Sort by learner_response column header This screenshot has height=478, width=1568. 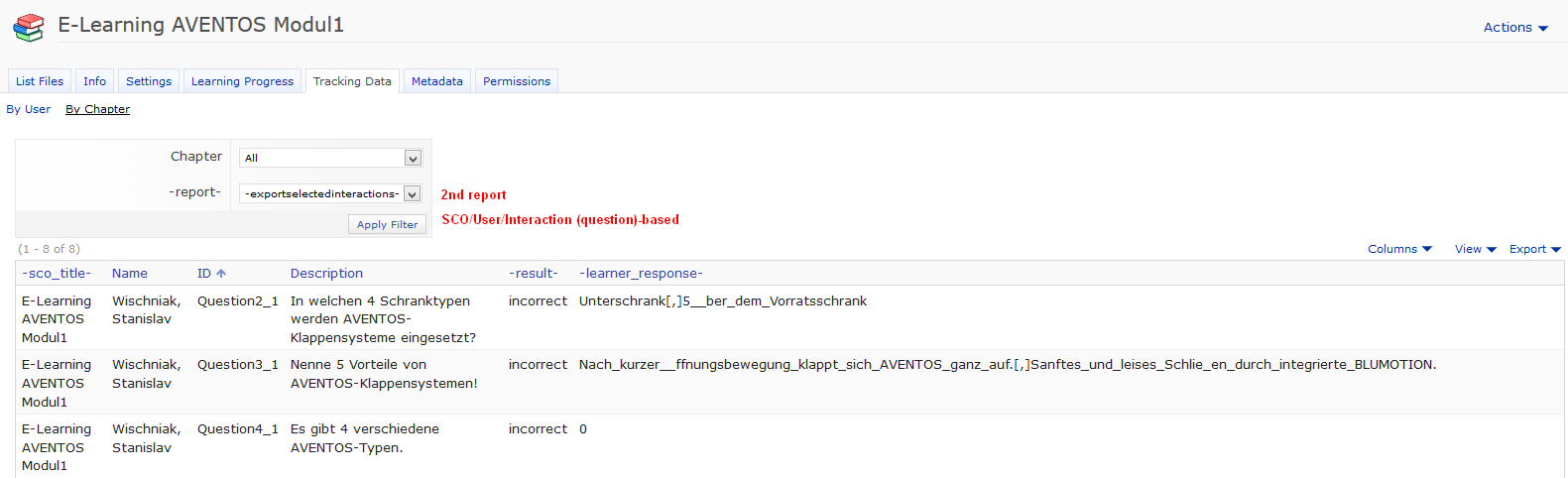point(641,274)
